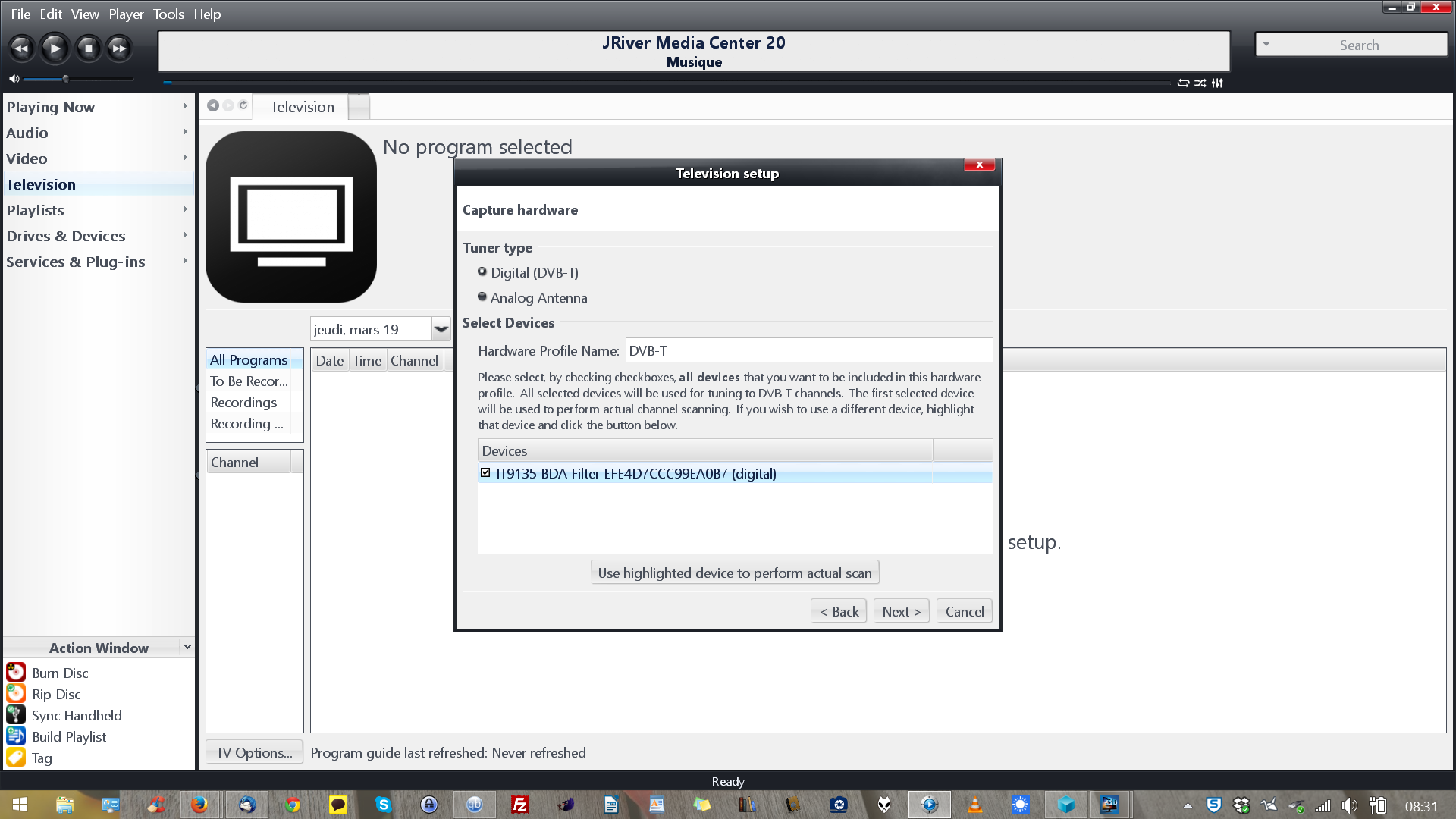Click the Burn Disc icon

16,672
